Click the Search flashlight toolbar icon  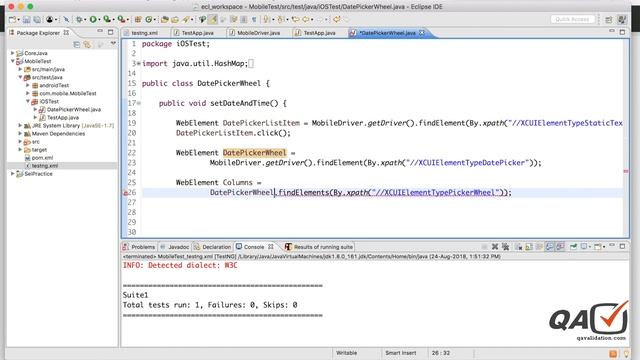tap(186, 19)
